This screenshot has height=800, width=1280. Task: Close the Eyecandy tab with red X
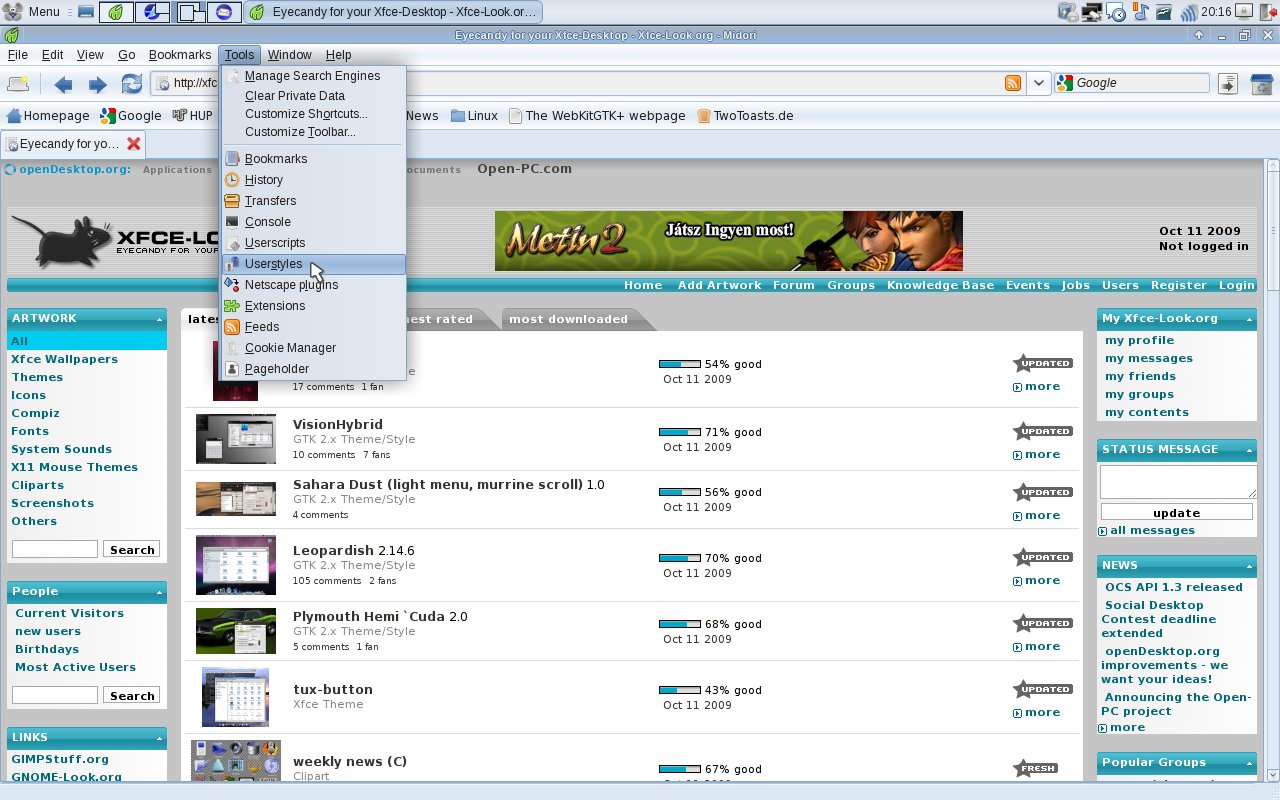click(x=133, y=144)
